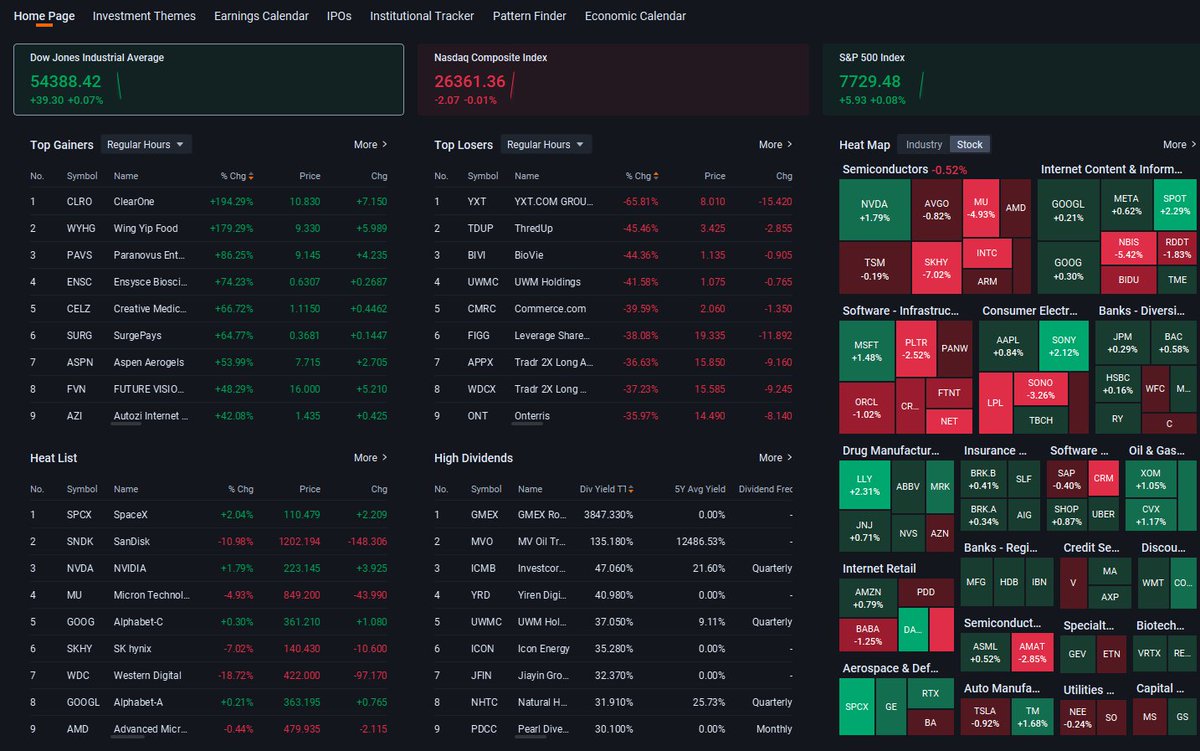
Task: Select the PLTR -2.52% heat map tile
Action: point(916,348)
